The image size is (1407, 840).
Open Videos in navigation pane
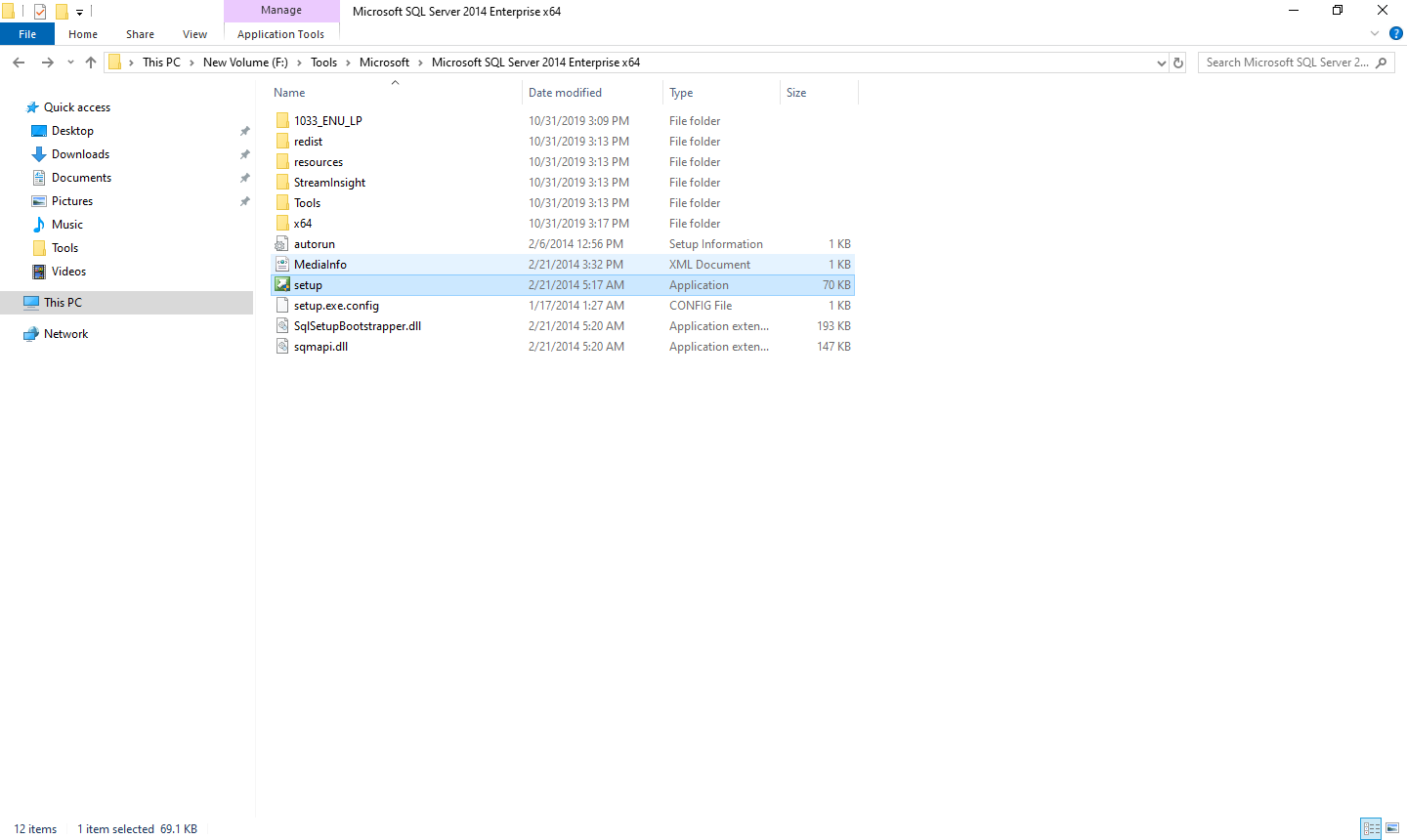click(x=68, y=272)
